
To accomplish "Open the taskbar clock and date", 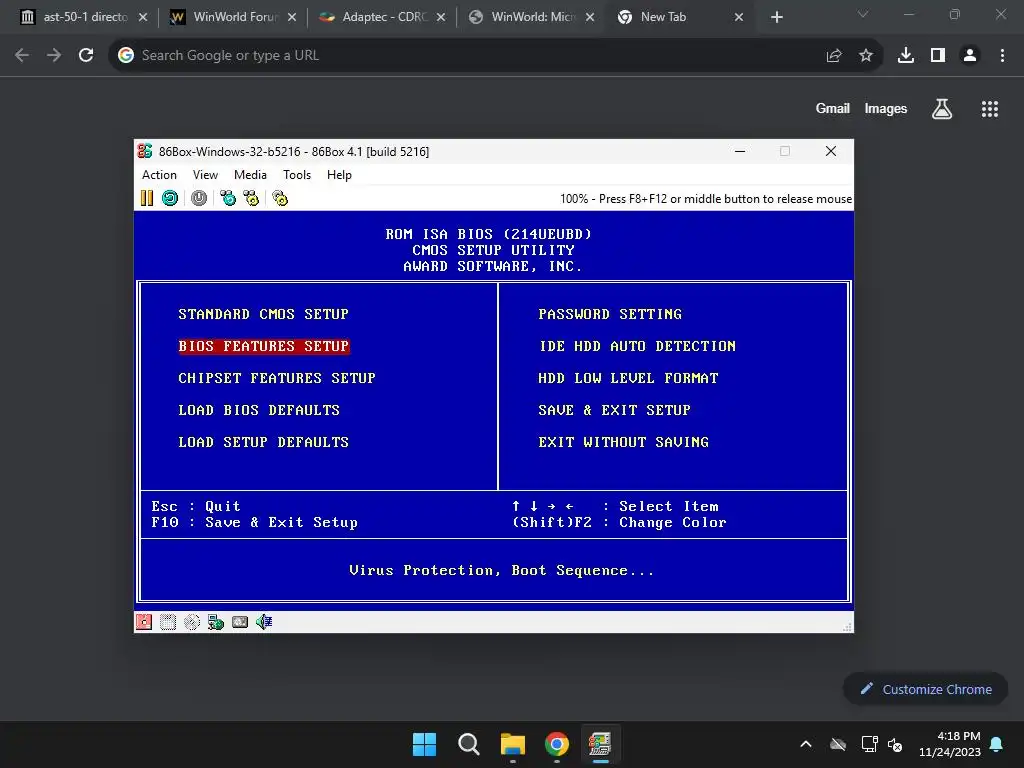I will [950, 744].
